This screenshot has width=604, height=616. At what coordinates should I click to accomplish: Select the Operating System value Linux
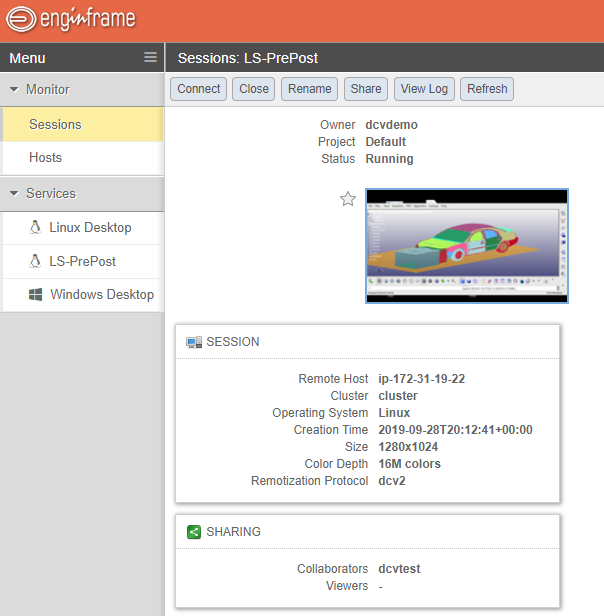[394, 413]
